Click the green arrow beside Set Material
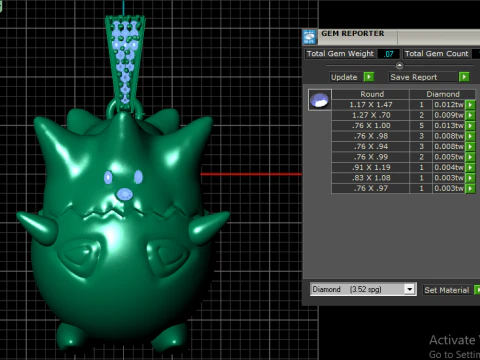 pos(477,290)
